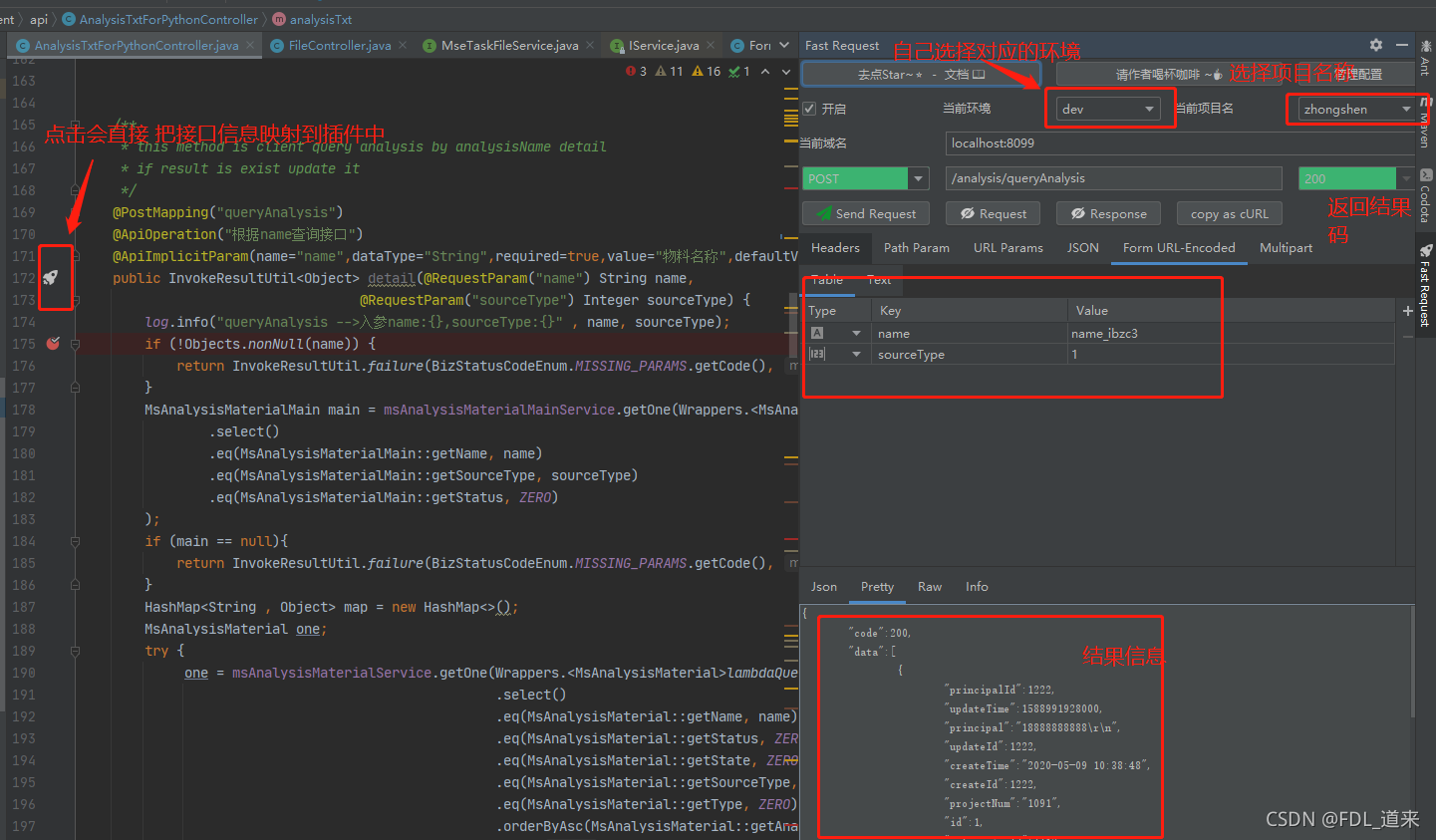Click the plus icon to add a header
Viewport: 1436px width, 840px height.
1407,311
